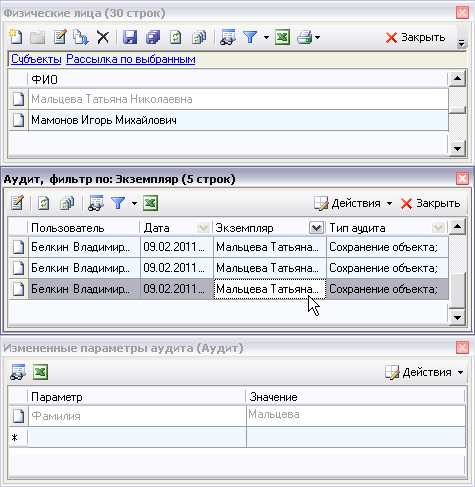Click Закрыть in Аудит toolbar
This screenshot has height=487, width=475.
(x=430, y=203)
